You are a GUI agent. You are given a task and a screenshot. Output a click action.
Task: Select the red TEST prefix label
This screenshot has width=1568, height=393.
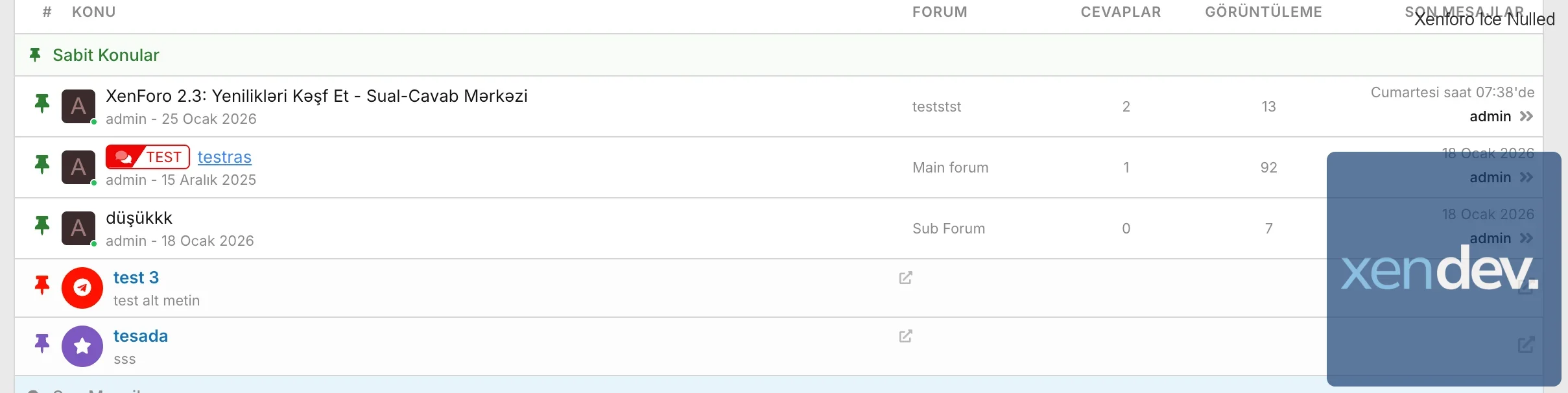click(x=148, y=157)
